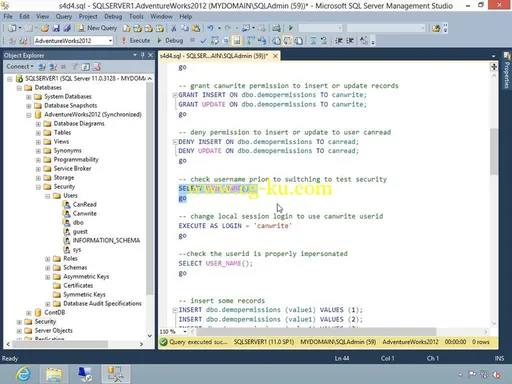Click the Undo arrow icon
The width and height of the screenshot is (512, 384).
(210, 28)
